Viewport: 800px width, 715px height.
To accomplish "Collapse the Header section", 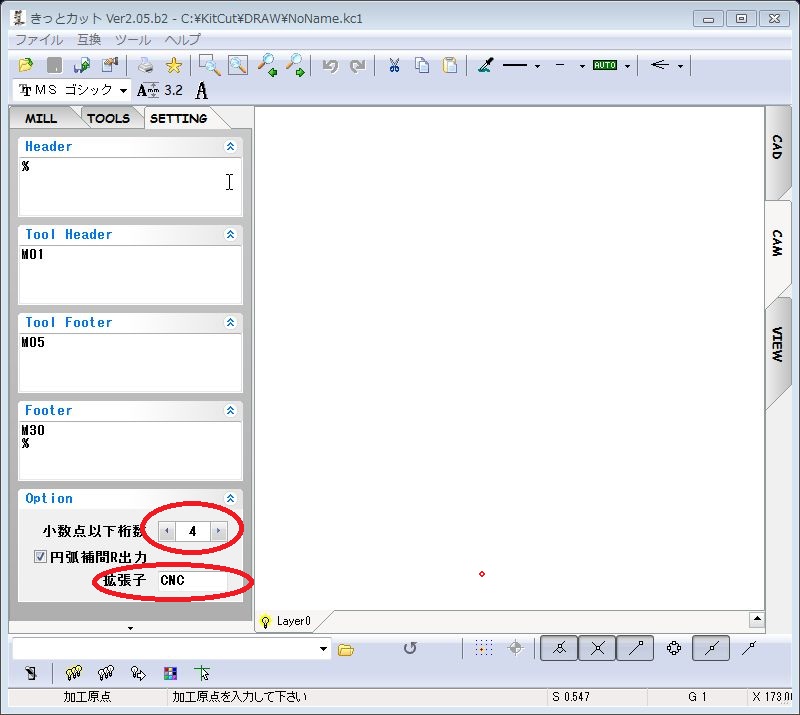I will (x=230, y=146).
